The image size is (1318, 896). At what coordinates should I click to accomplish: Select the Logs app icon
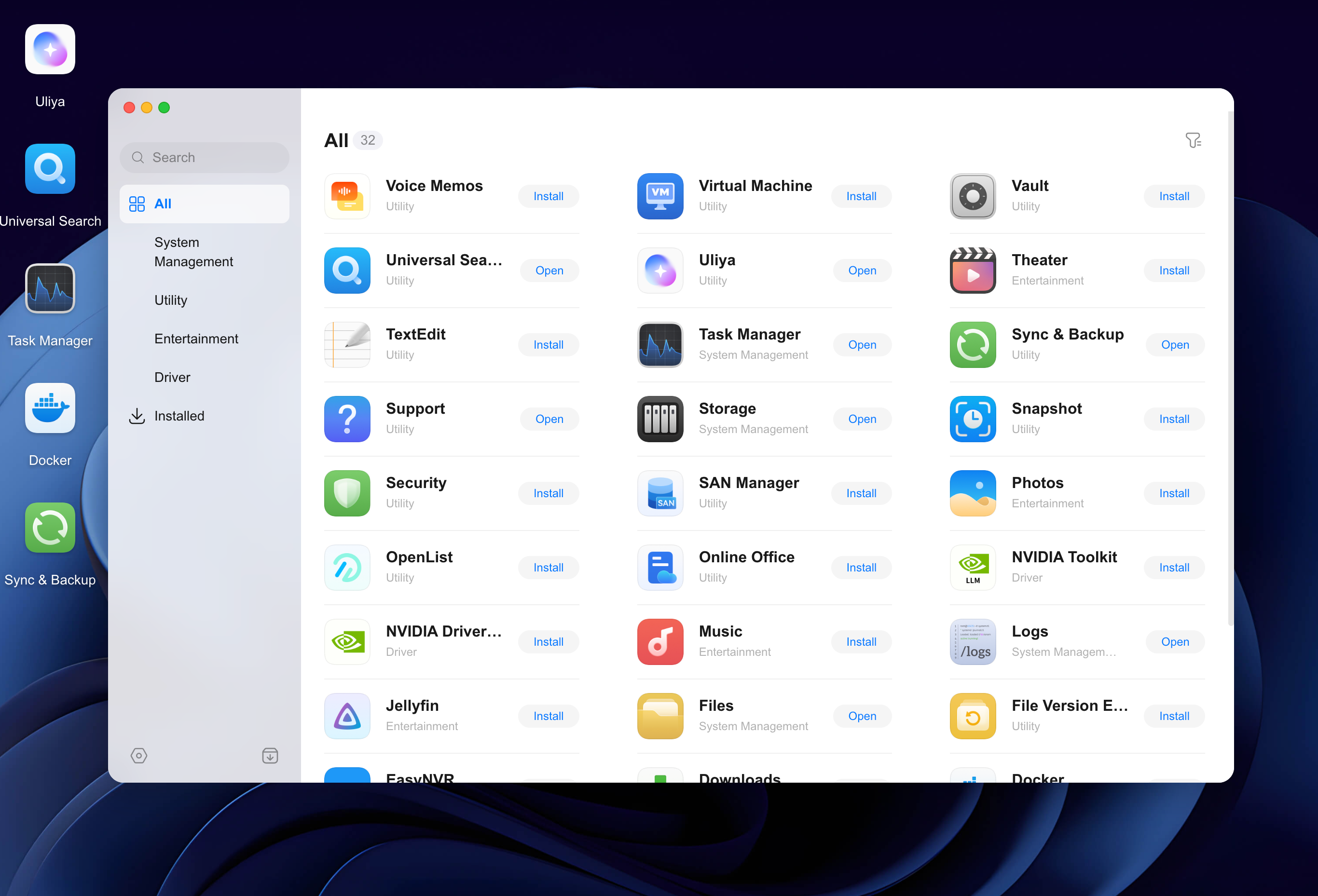pyautogui.click(x=973, y=641)
